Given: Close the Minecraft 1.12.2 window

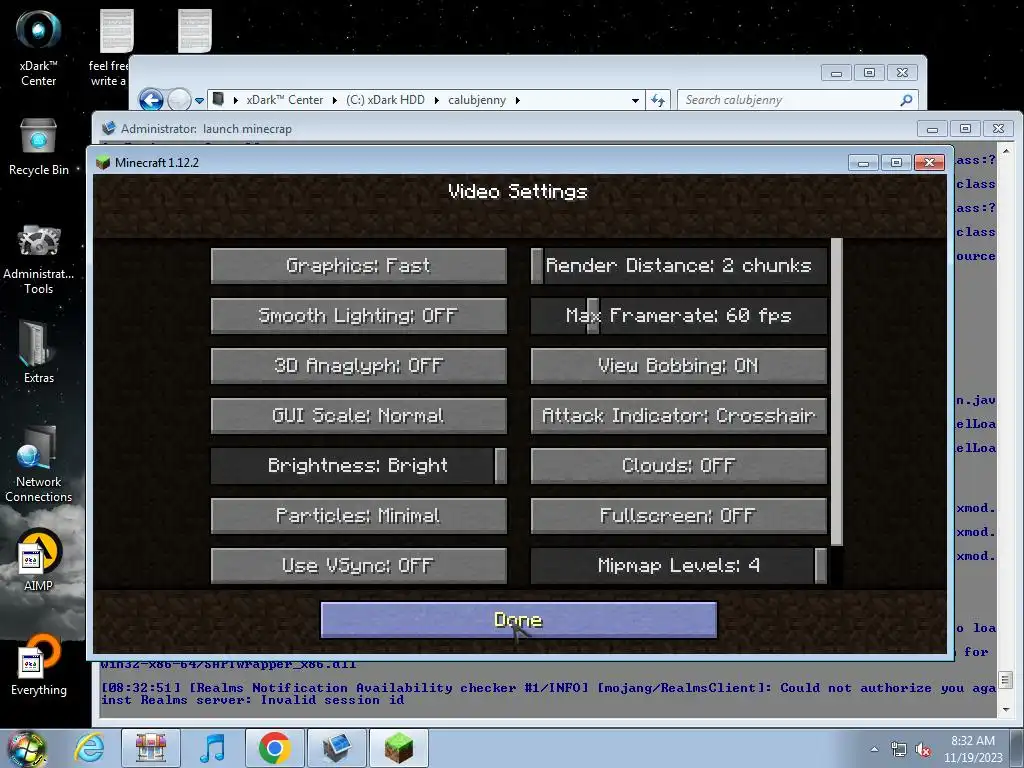Looking at the screenshot, I should [x=929, y=163].
